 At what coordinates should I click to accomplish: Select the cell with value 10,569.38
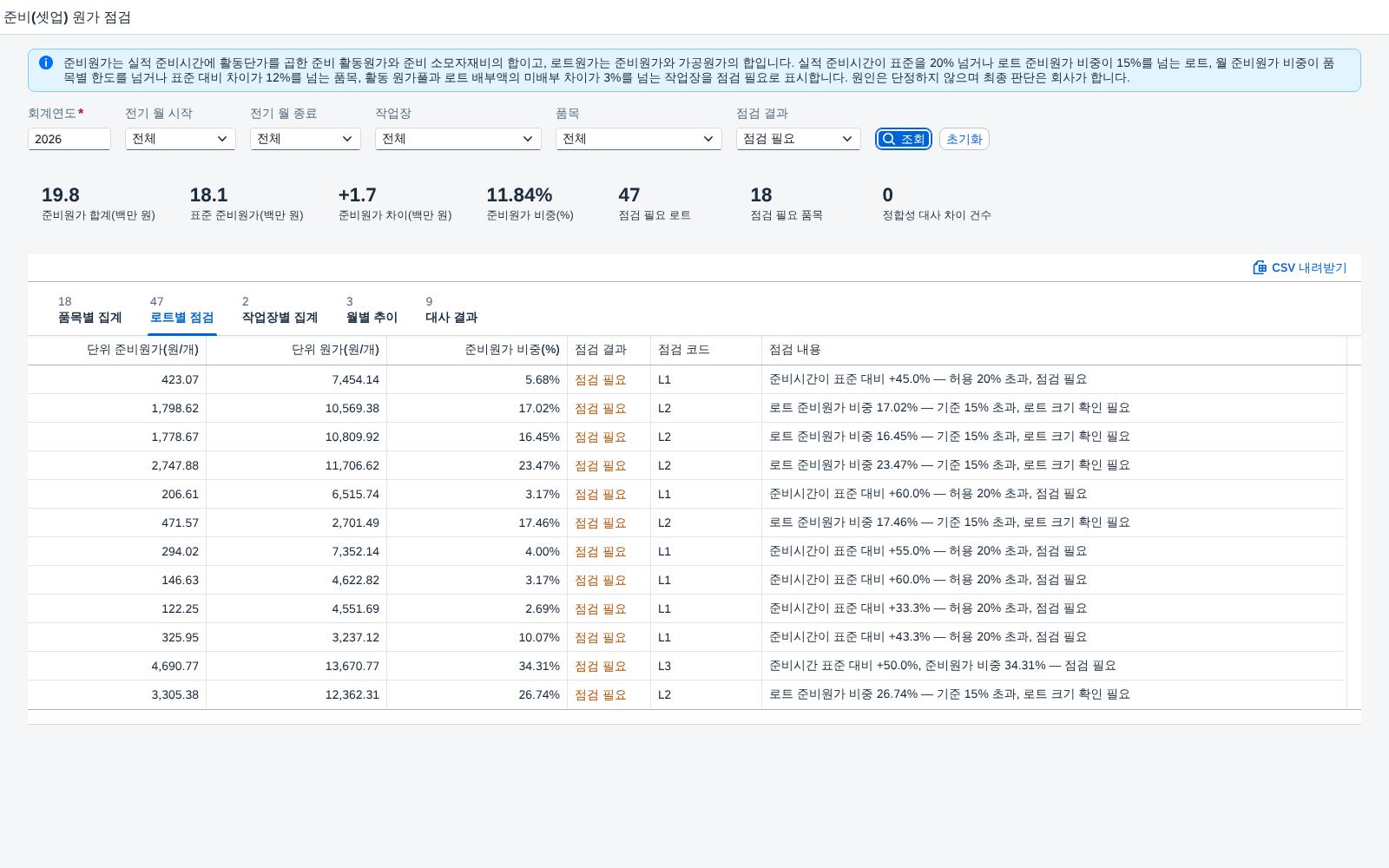click(296, 408)
